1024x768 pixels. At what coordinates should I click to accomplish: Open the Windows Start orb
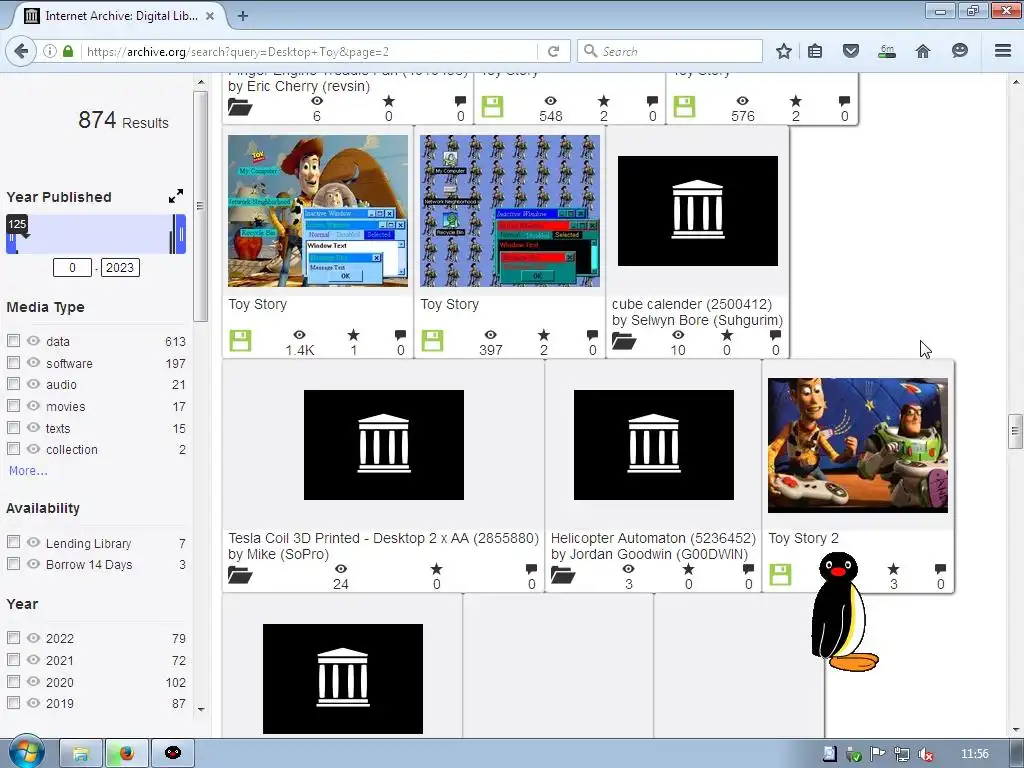click(x=26, y=752)
